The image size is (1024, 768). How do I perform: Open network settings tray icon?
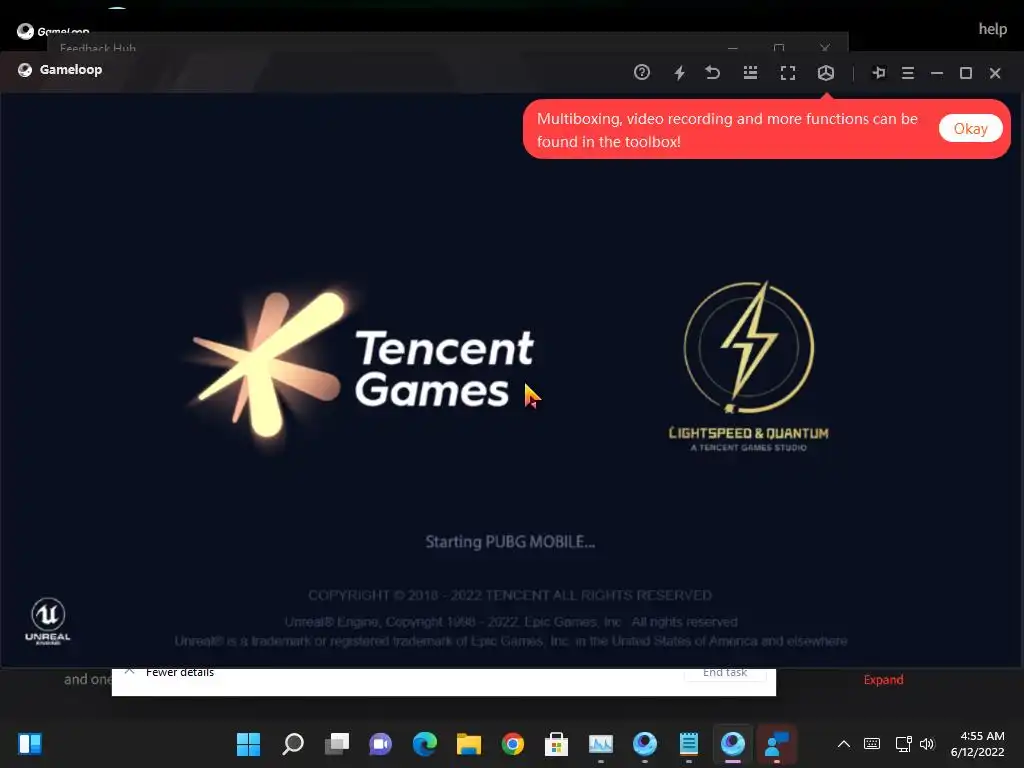click(903, 744)
